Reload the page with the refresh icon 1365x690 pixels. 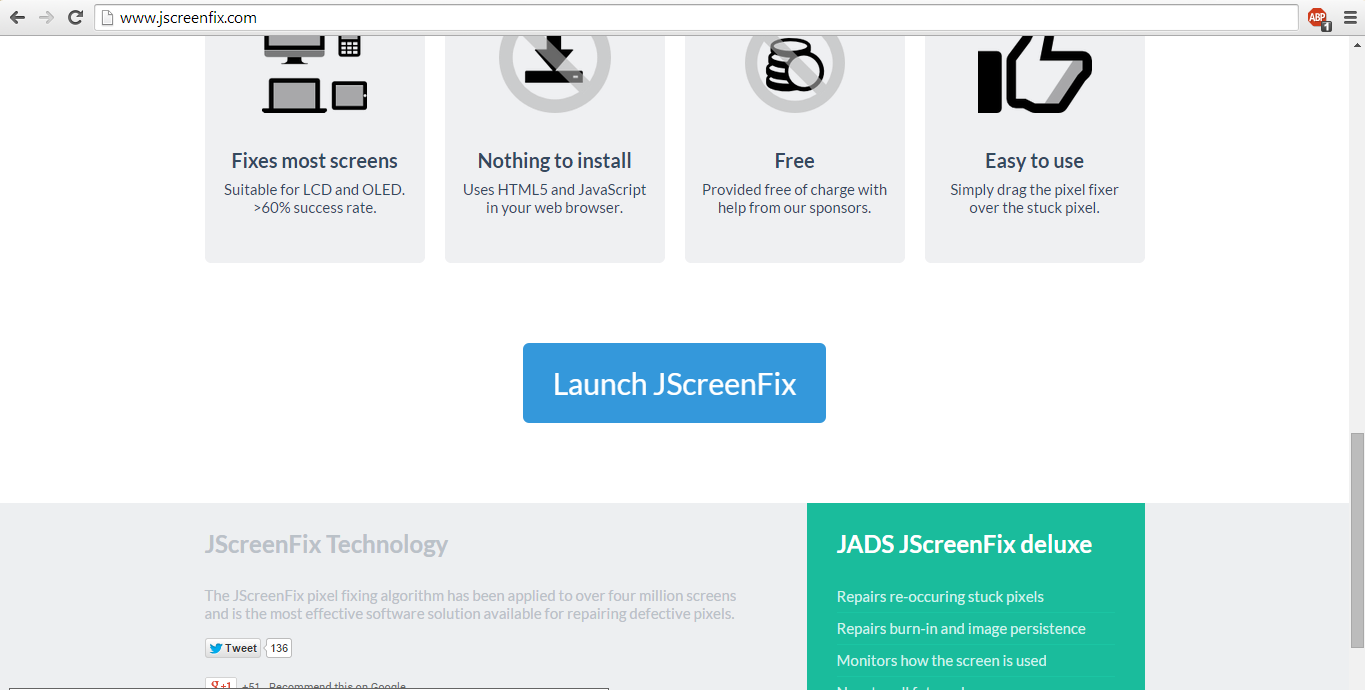click(x=75, y=17)
